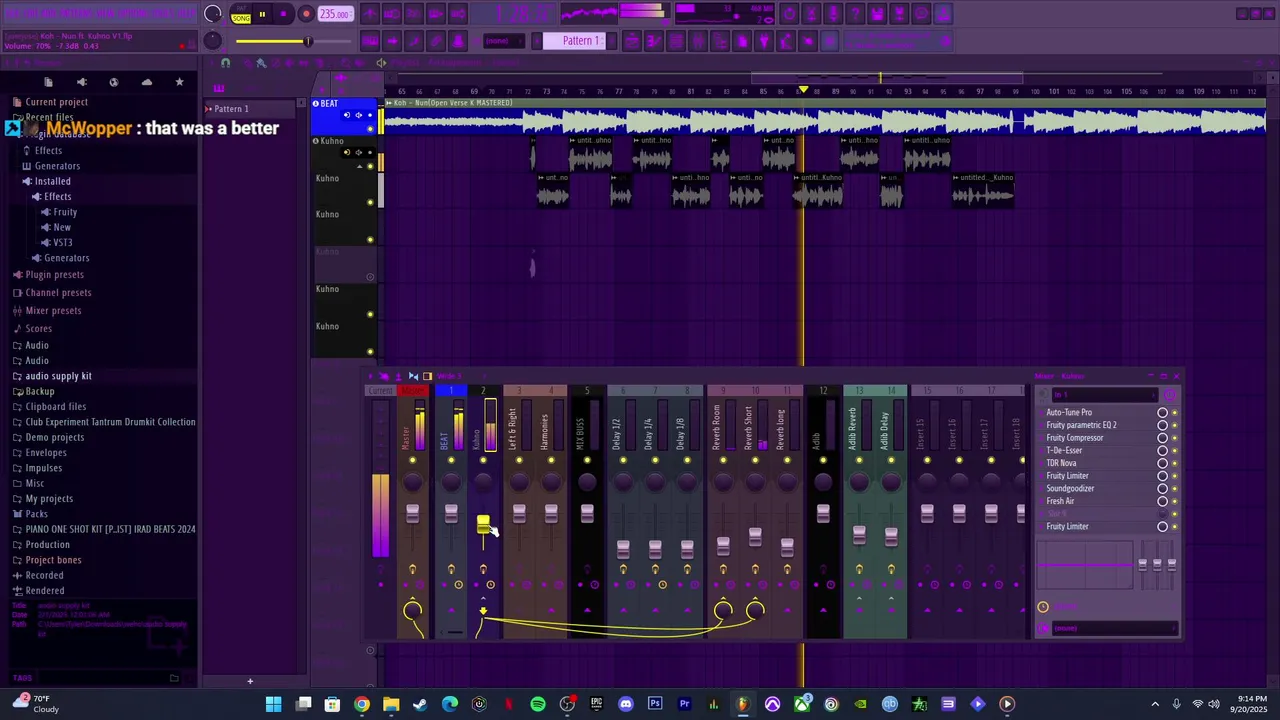Image resolution: width=1280 pixels, height=720 pixels.
Task: Open Steam from the taskbar
Action: (420, 704)
